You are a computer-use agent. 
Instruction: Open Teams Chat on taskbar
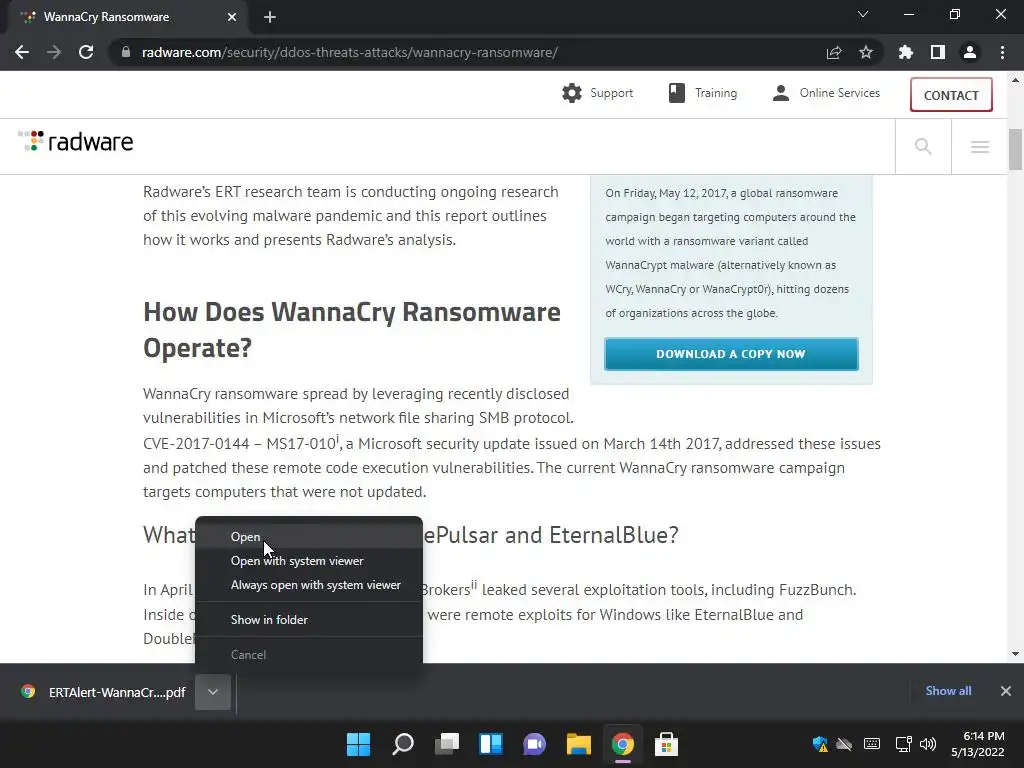click(534, 744)
